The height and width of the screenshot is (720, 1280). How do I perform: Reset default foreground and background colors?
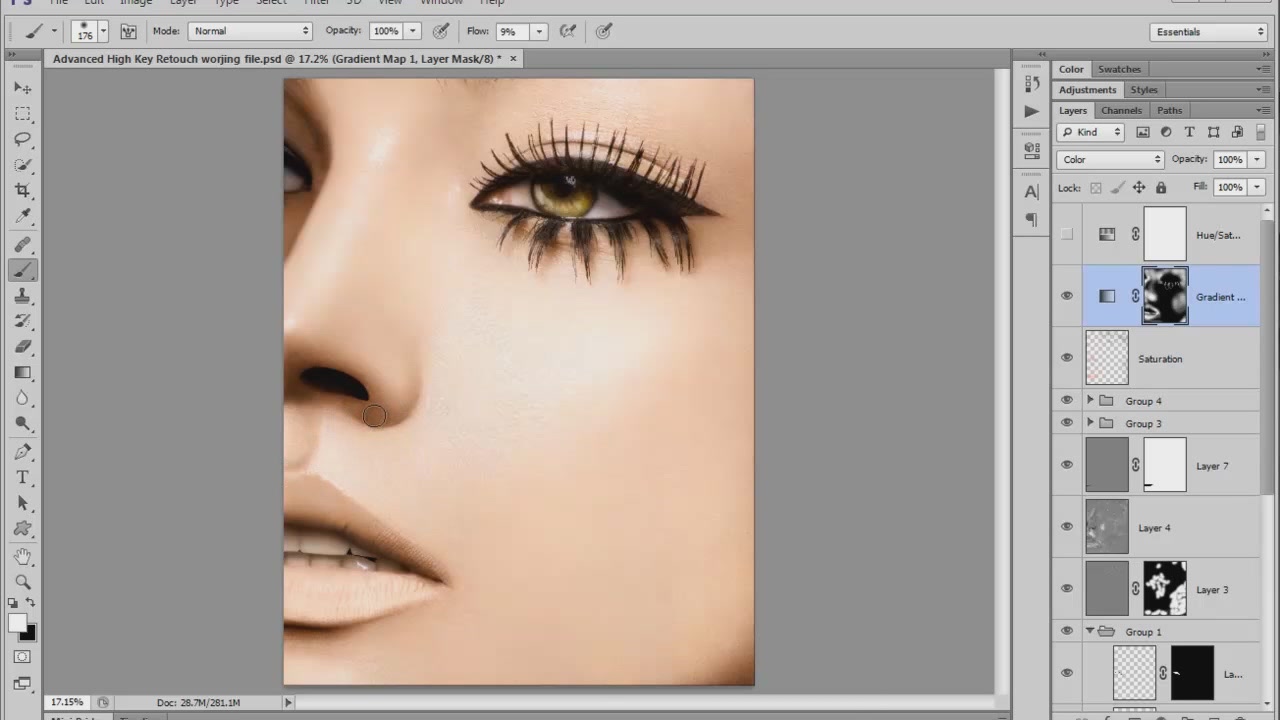13,603
